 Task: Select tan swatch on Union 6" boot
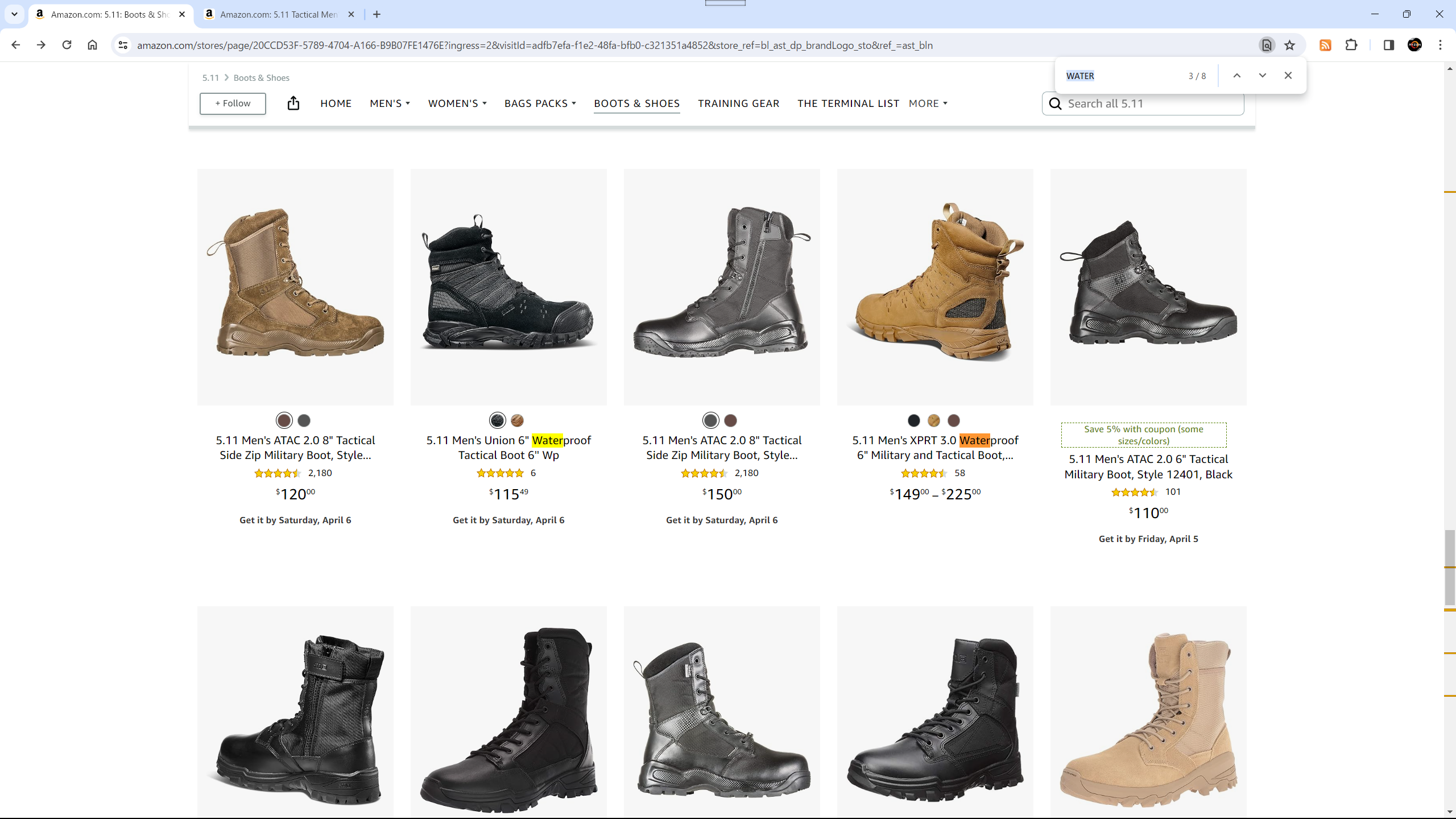pyautogui.click(x=517, y=420)
